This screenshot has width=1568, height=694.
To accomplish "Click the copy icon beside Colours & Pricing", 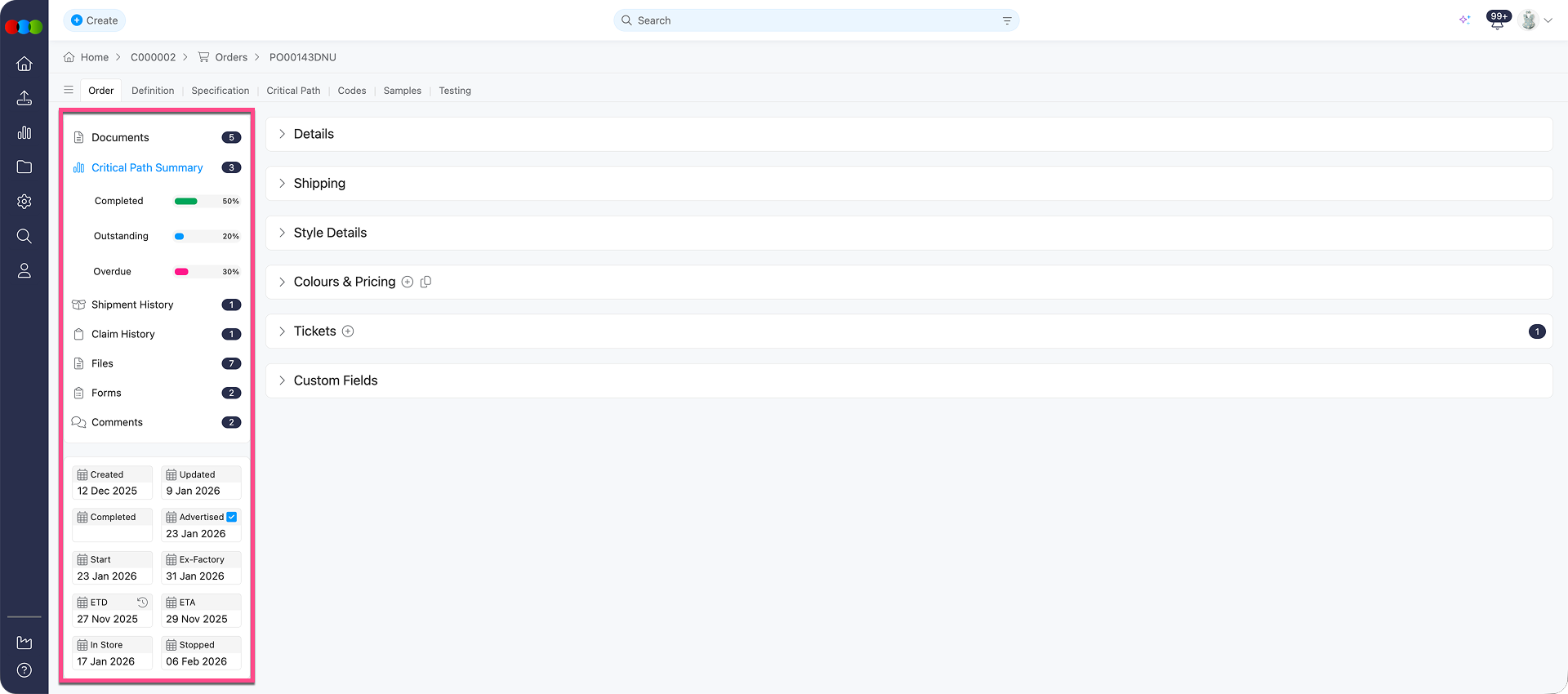I will 425,282.
